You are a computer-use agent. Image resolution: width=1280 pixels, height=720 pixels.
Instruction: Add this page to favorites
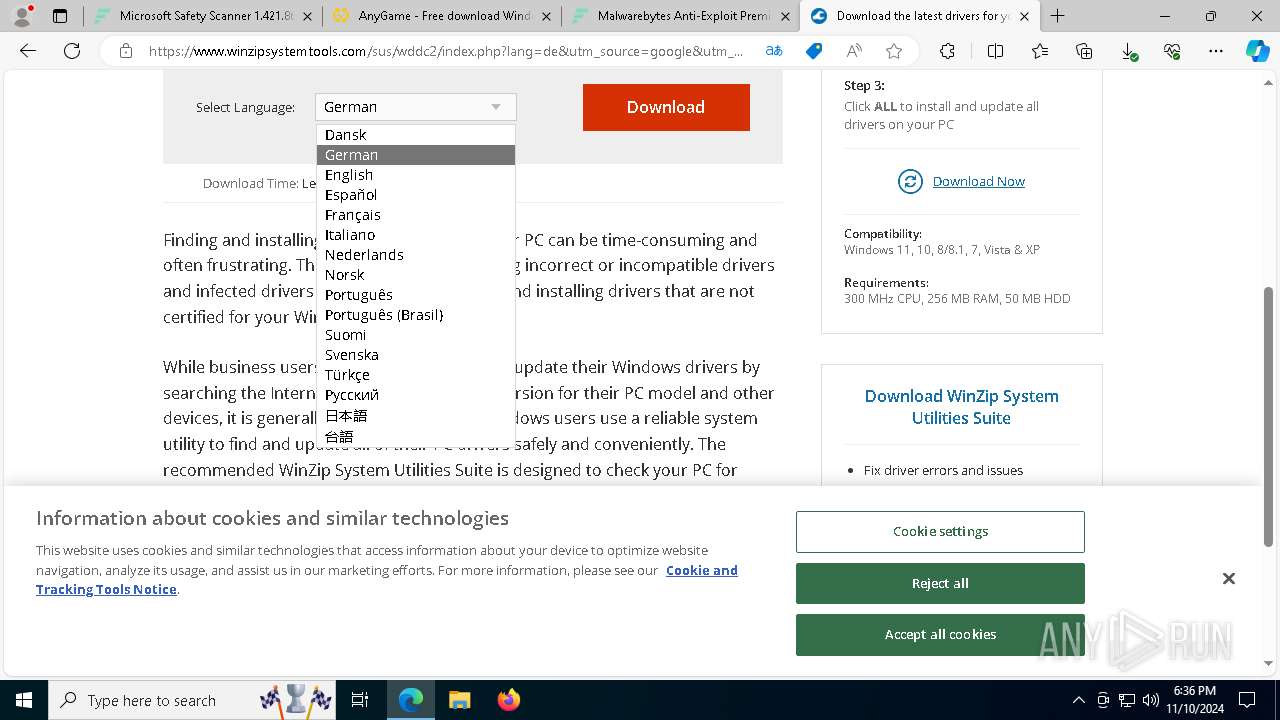(x=894, y=51)
